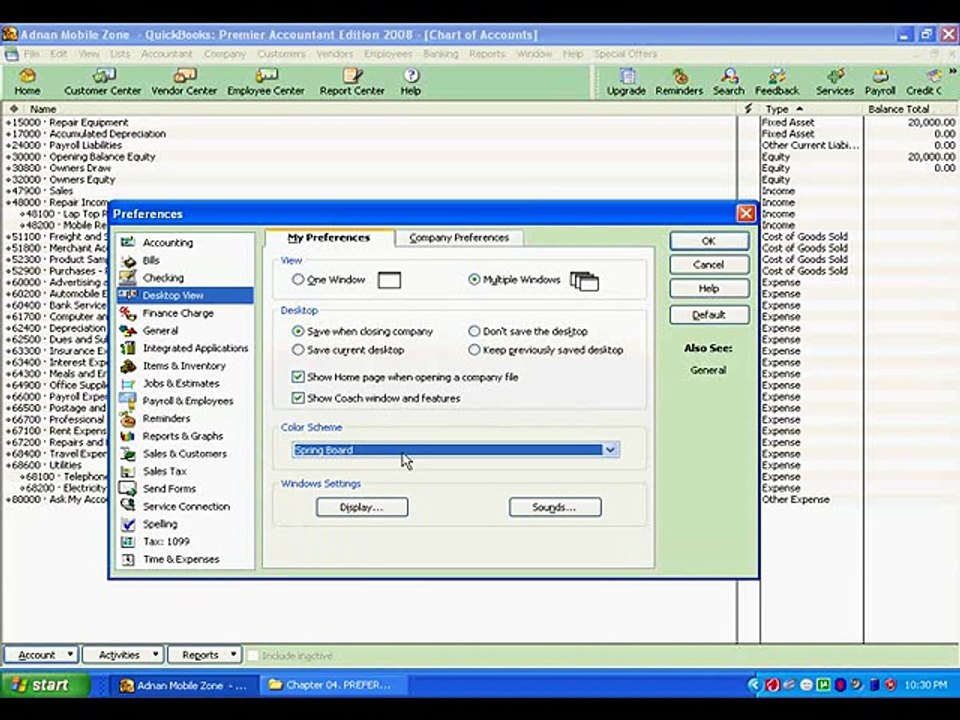
Task: Follow the General link under Also See
Action: pyautogui.click(x=708, y=370)
